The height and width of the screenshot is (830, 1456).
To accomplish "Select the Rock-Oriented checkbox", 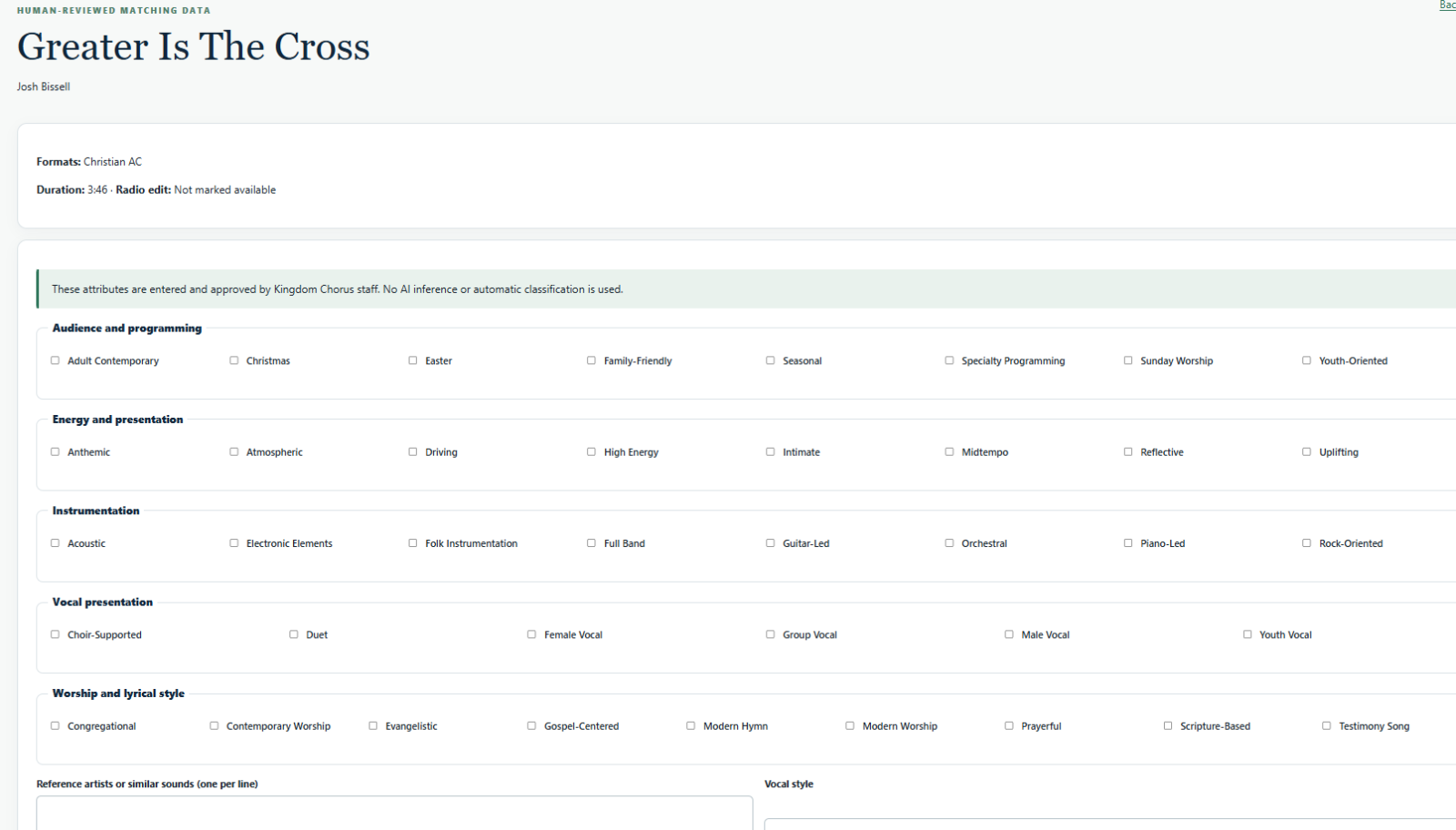I will point(1307,543).
